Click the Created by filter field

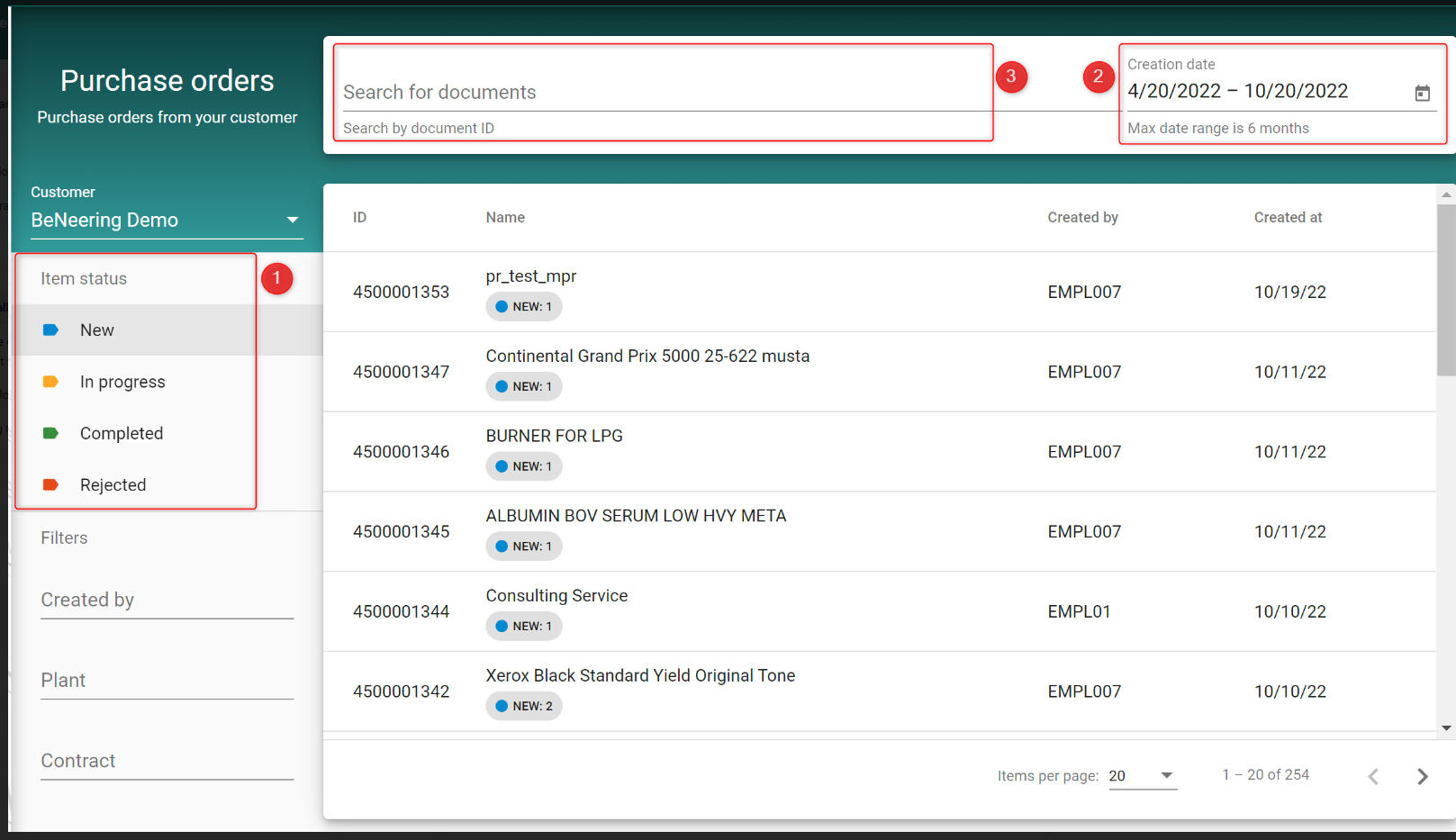[167, 601]
